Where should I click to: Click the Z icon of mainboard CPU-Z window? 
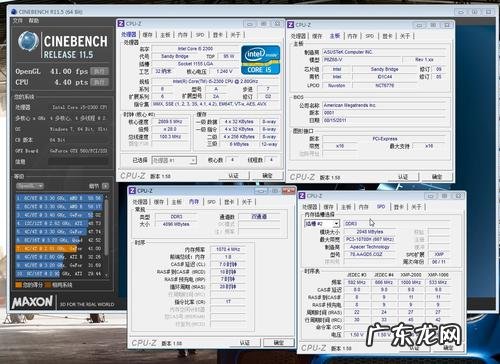pos(291,25)
